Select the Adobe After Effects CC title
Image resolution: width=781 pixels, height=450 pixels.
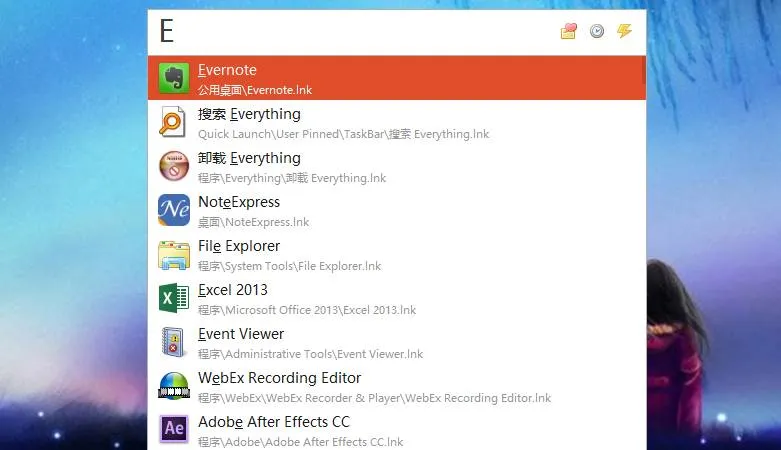click(x=274, y=422)
